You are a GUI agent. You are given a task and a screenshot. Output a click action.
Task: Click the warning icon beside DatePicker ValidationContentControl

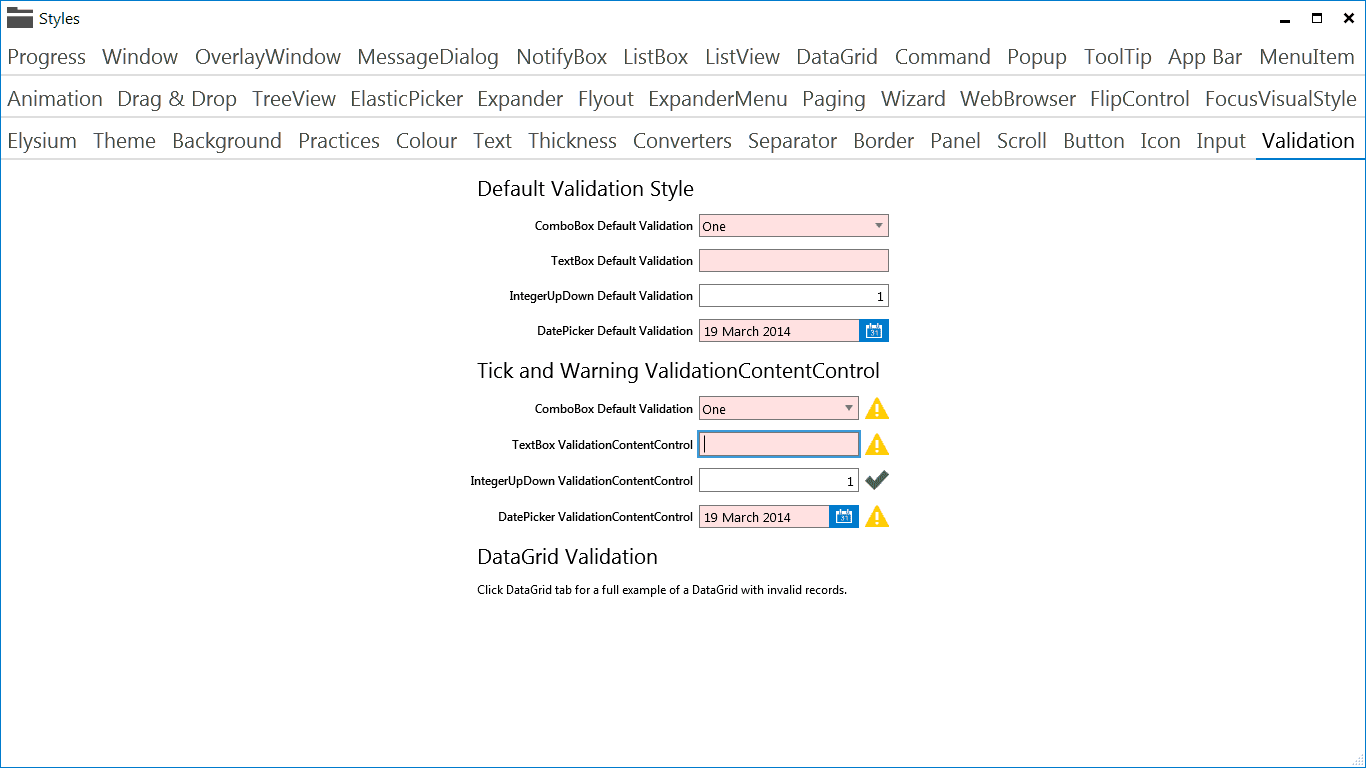pyautogui.click(x=877, y=516)
